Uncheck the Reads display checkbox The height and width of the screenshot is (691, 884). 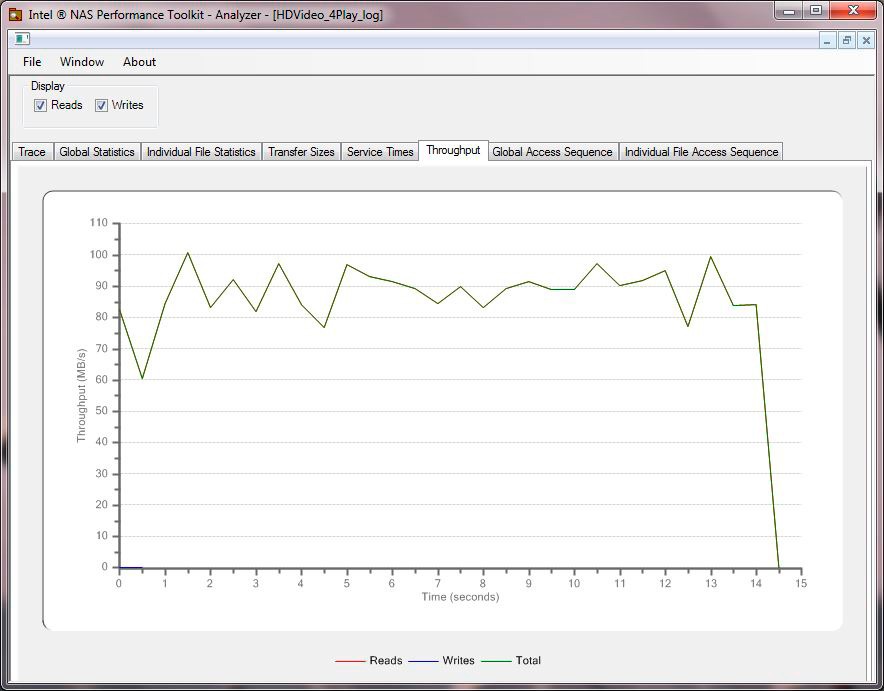point(41,105)
